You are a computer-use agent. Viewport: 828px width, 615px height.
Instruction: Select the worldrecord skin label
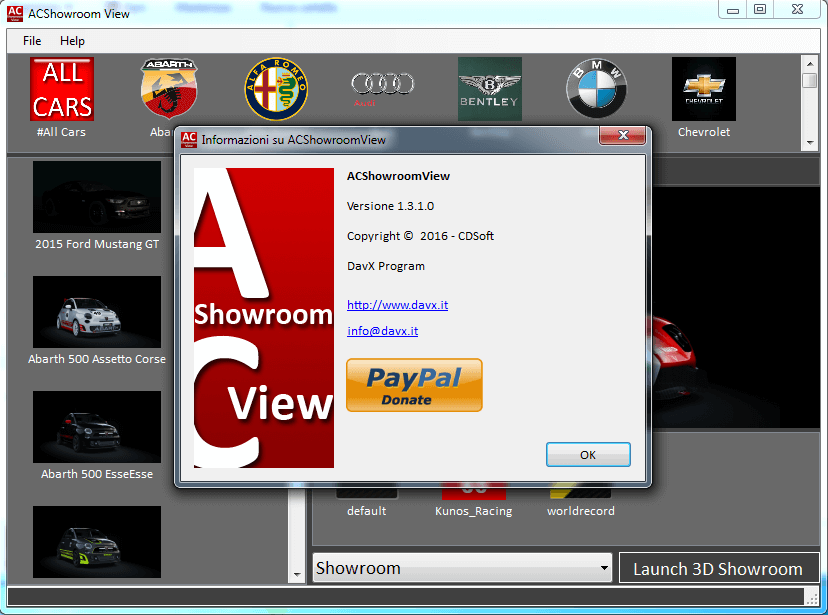580,511
